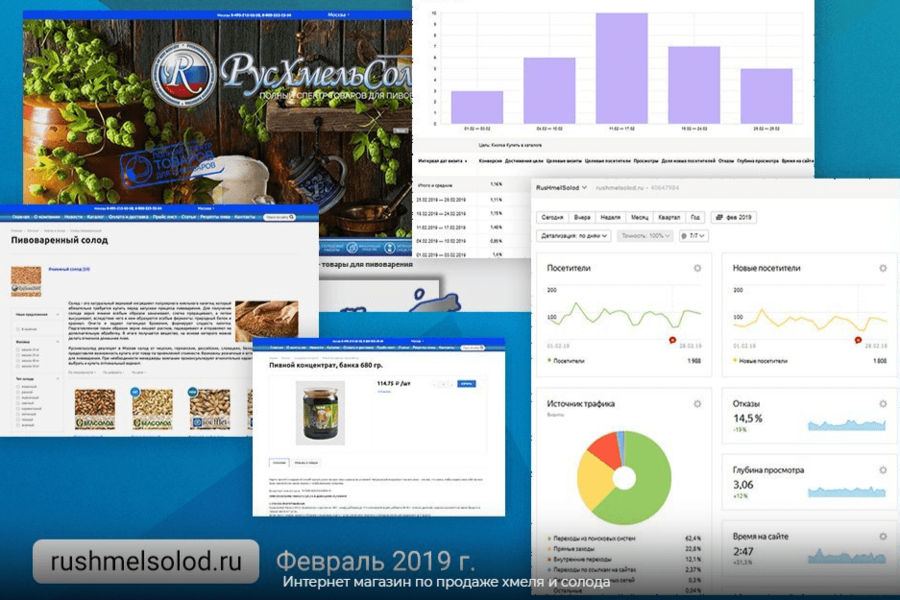Tick the second Тип солода checkbox
The width and height of the screenshot is (900, 600).
click(x=18, y=392)
